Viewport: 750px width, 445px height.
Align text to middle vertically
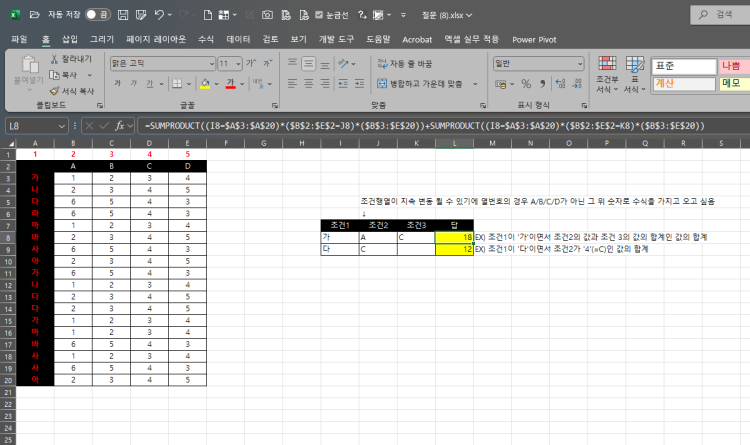point(309,63)
